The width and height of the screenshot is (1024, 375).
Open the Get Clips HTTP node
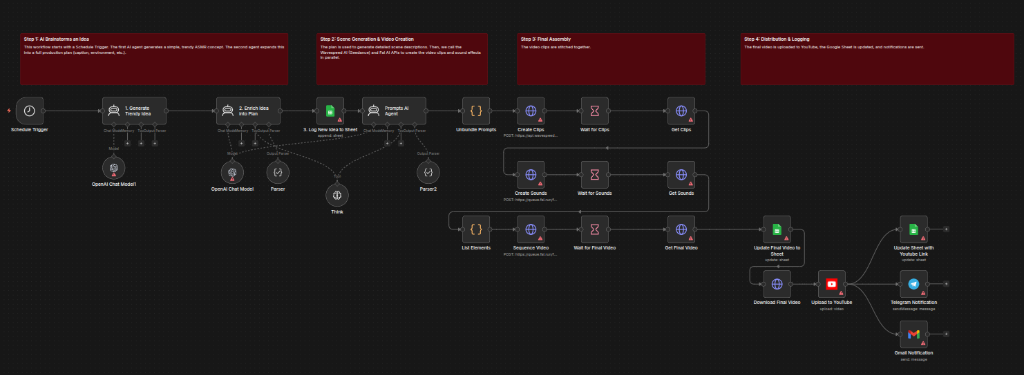click(x=681, y=111)
